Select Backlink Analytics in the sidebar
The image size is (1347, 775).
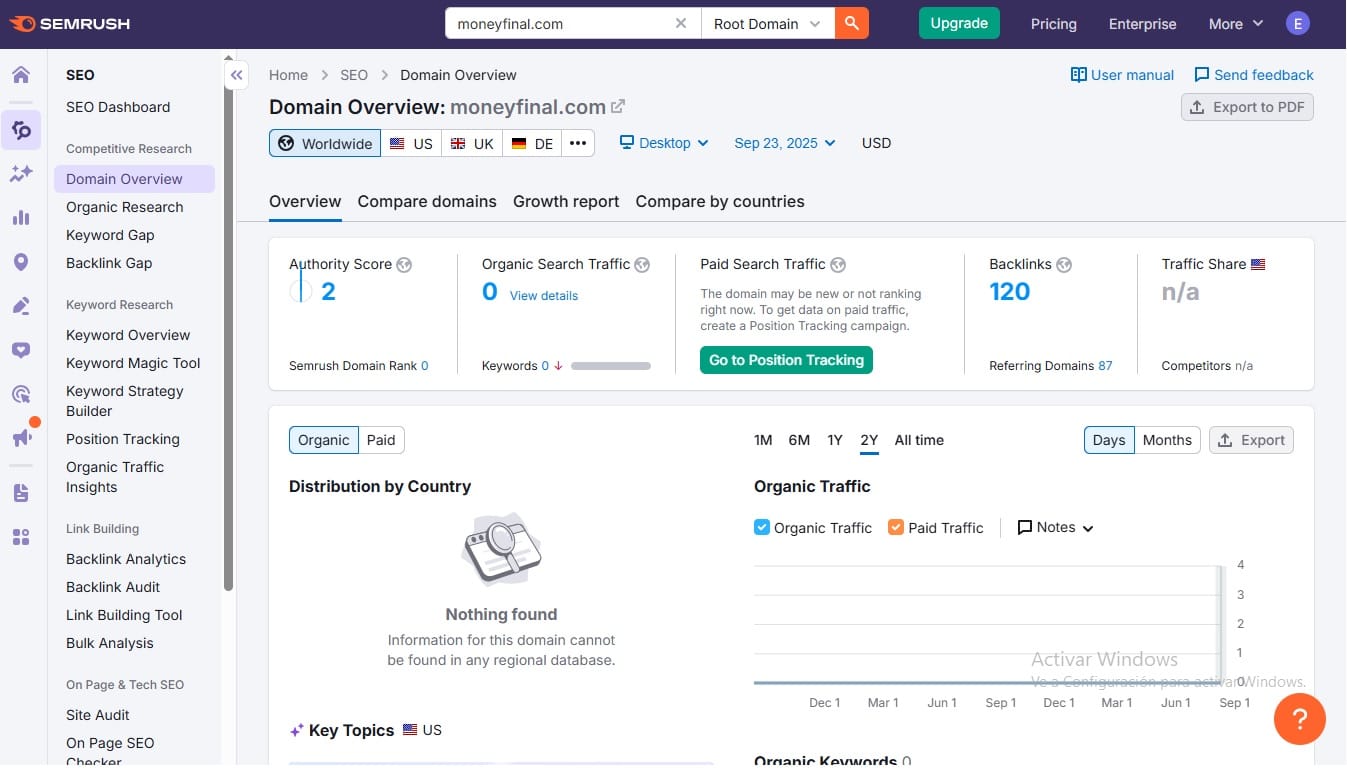pyautogui.click(x=126, y=559)
